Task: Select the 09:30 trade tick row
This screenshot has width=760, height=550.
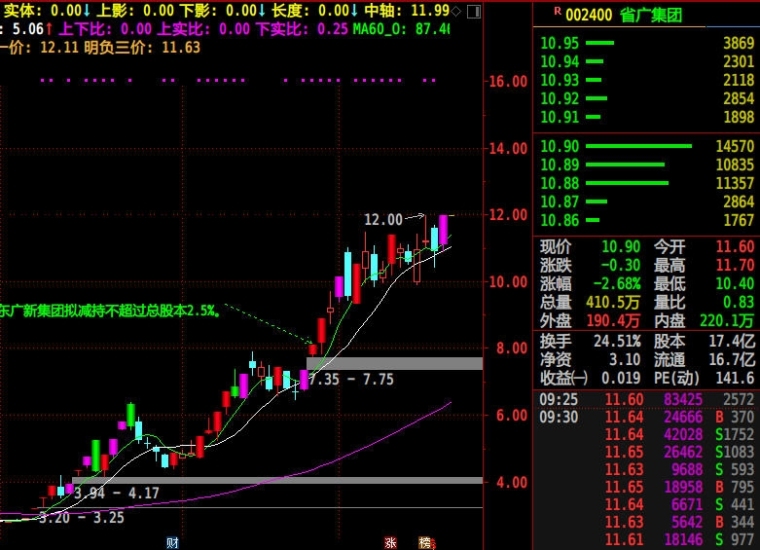Action: 647,417
